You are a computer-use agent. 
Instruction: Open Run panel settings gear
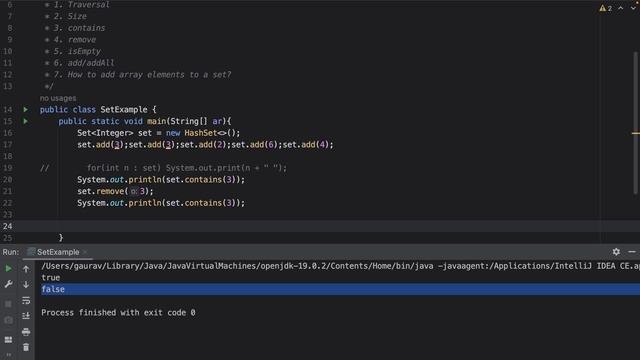pyautogui.click(x=616, y=252)
